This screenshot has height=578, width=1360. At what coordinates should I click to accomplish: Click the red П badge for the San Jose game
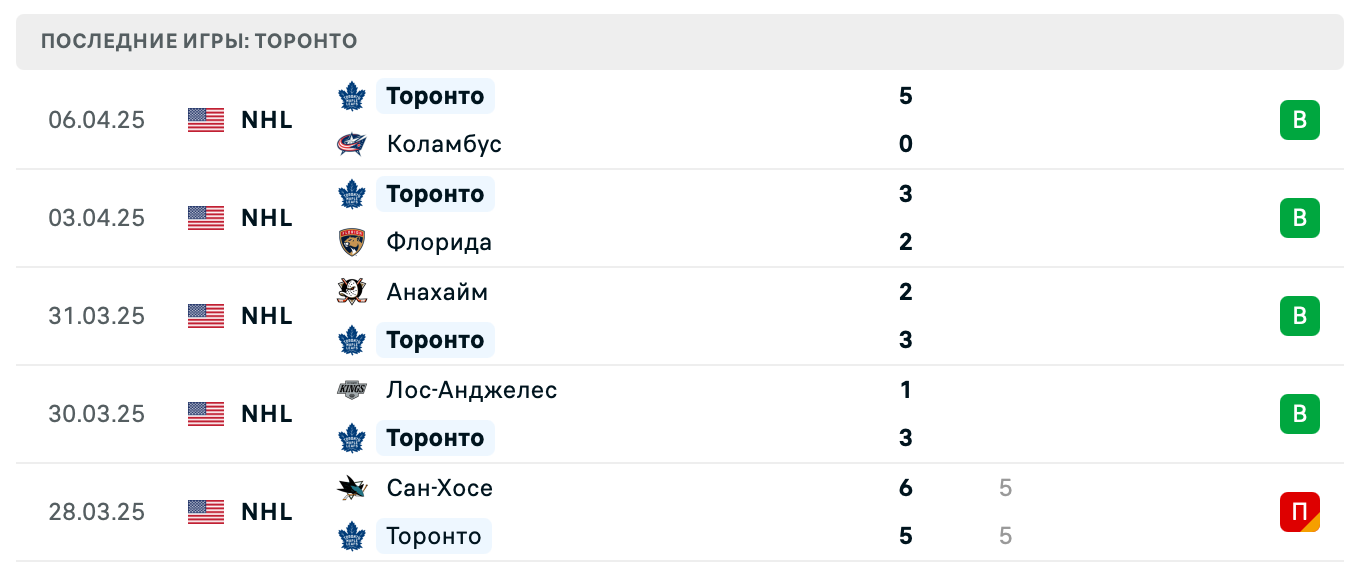click(x=1299, y=512)
